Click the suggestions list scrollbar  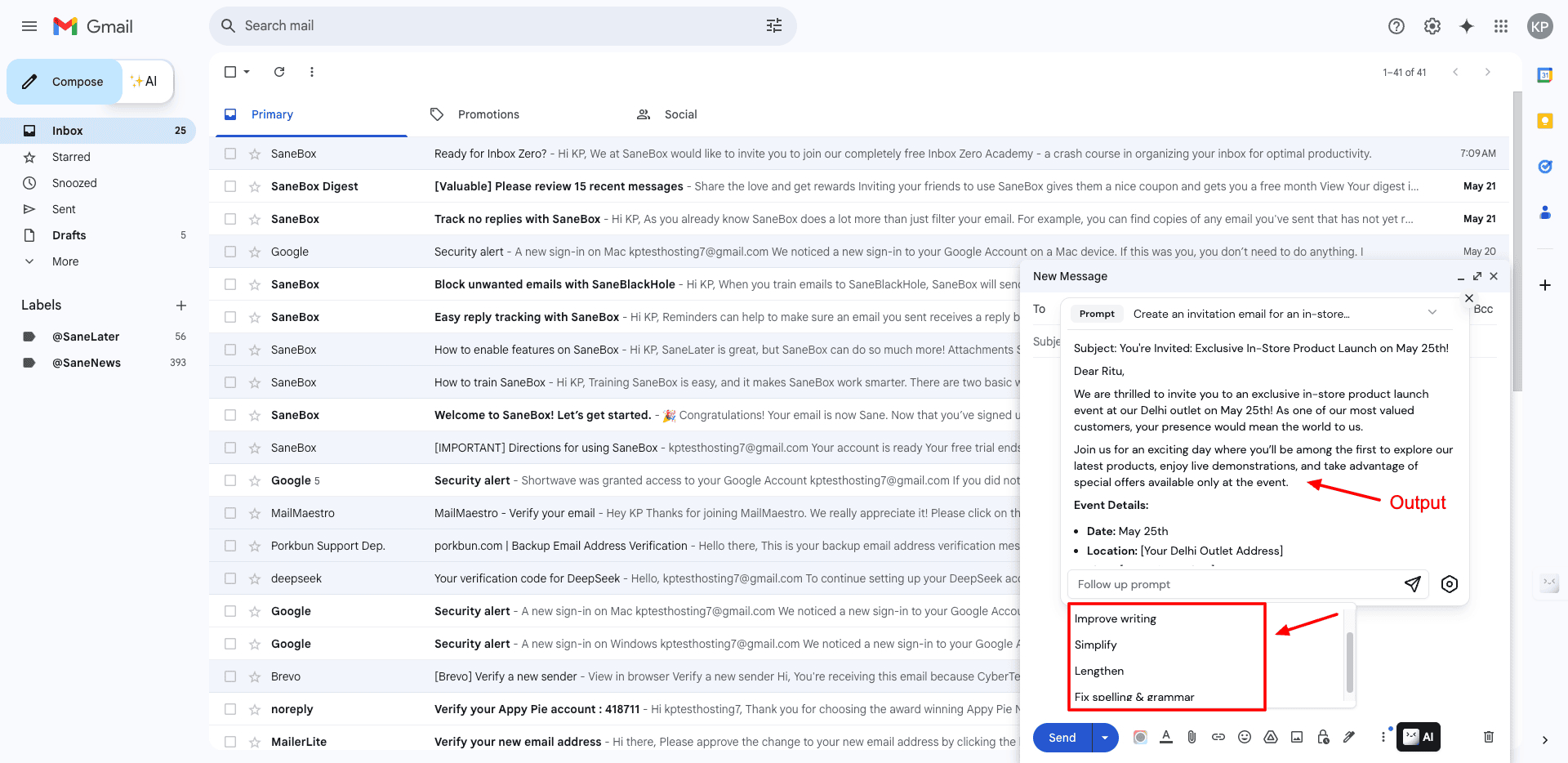tap(1349, 662)
